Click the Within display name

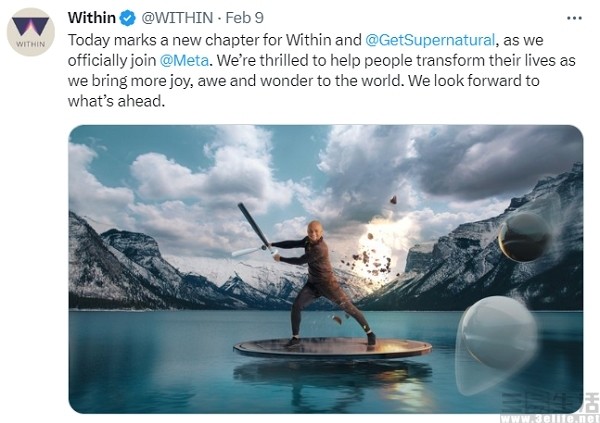92,18
